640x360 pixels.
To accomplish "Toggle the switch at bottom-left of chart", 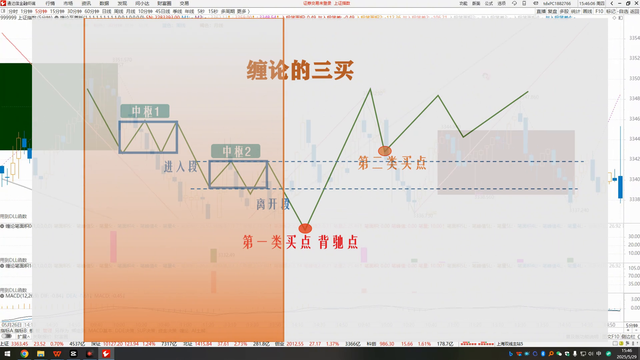I will pos(7,336).
